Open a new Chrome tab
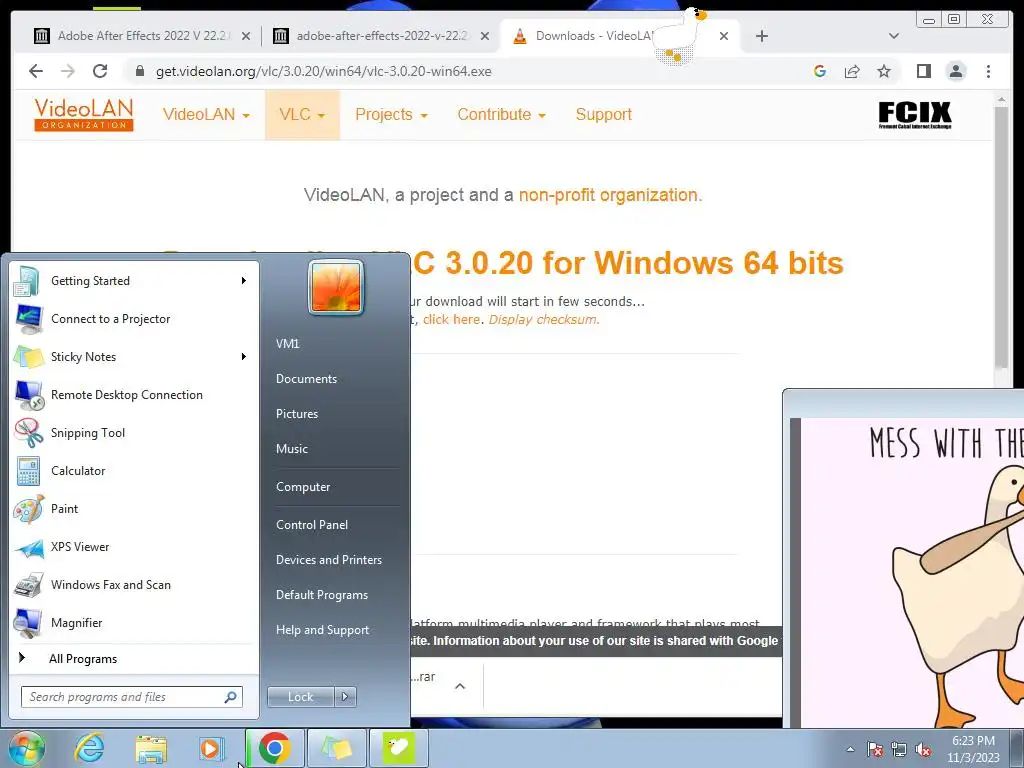 pos(761,36)
